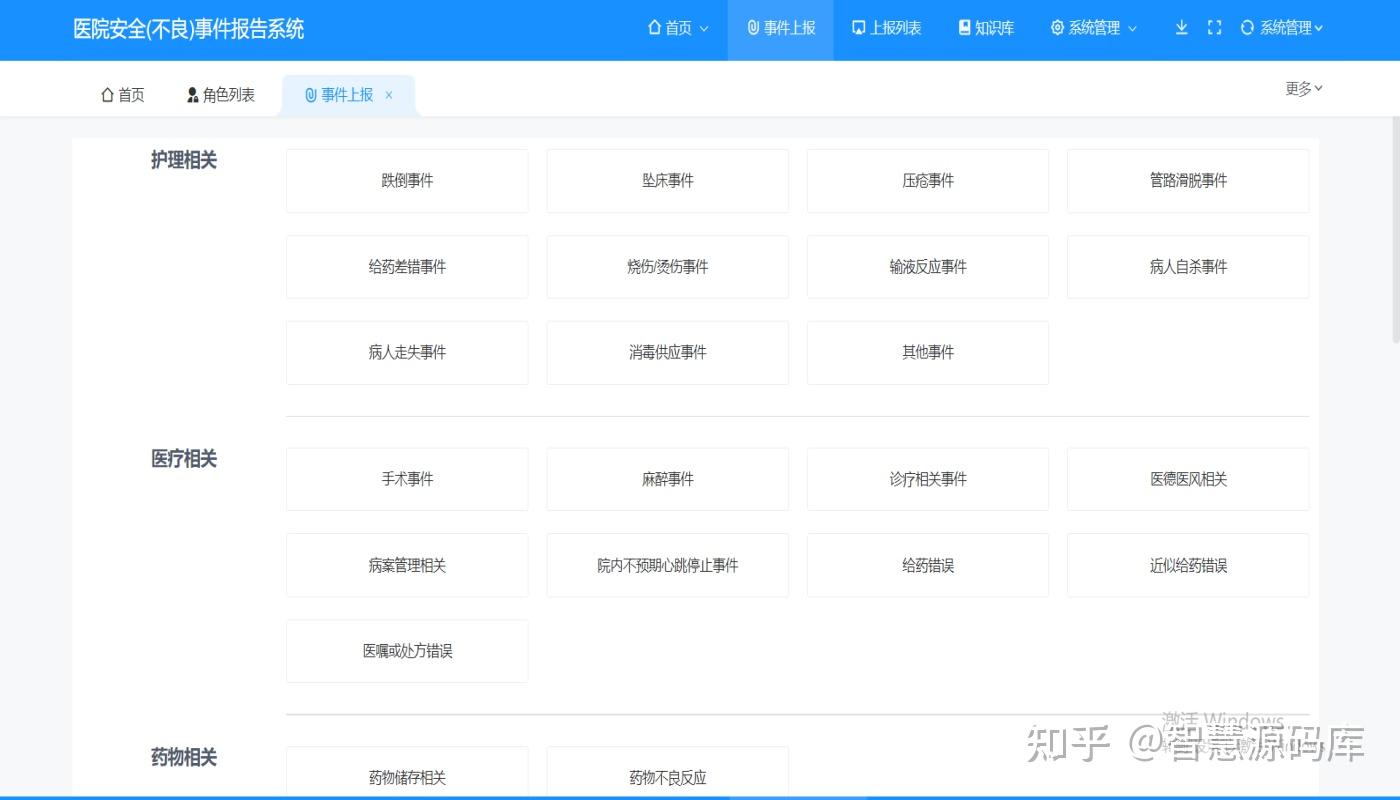The image size is (1400, 800).
Task: Select the 事件上报 tab
Action: tap(347, 95)
